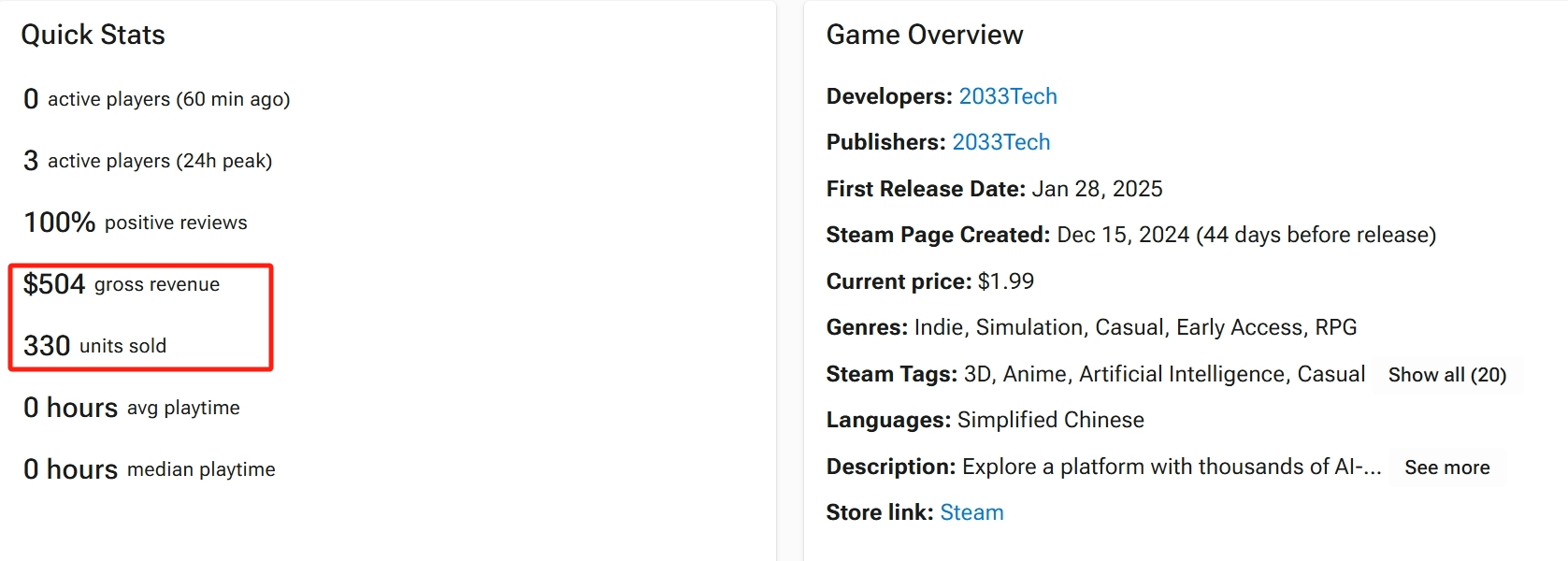Expand description with See more
Screen dimensions: 1568x561
(1446, 467)
